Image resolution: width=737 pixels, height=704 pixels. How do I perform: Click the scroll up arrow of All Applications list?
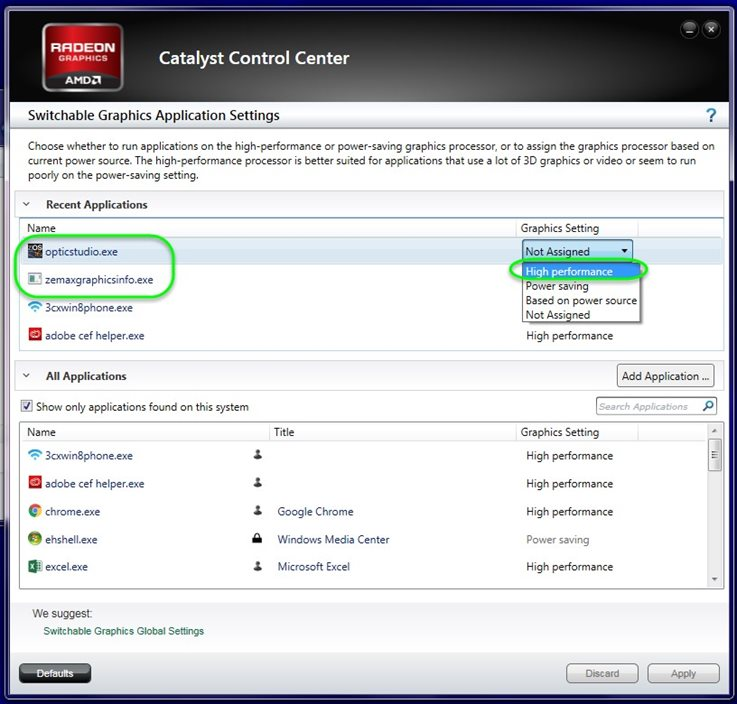pyautogui.click(x=714, y=430)
